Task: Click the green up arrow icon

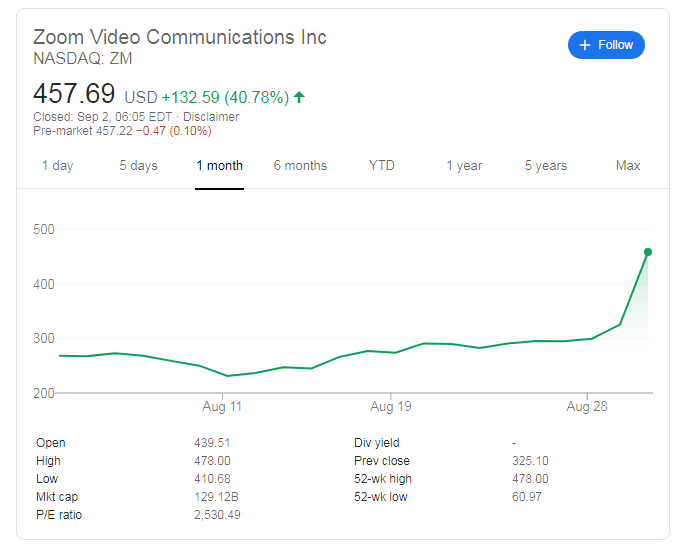Action: 299,97
